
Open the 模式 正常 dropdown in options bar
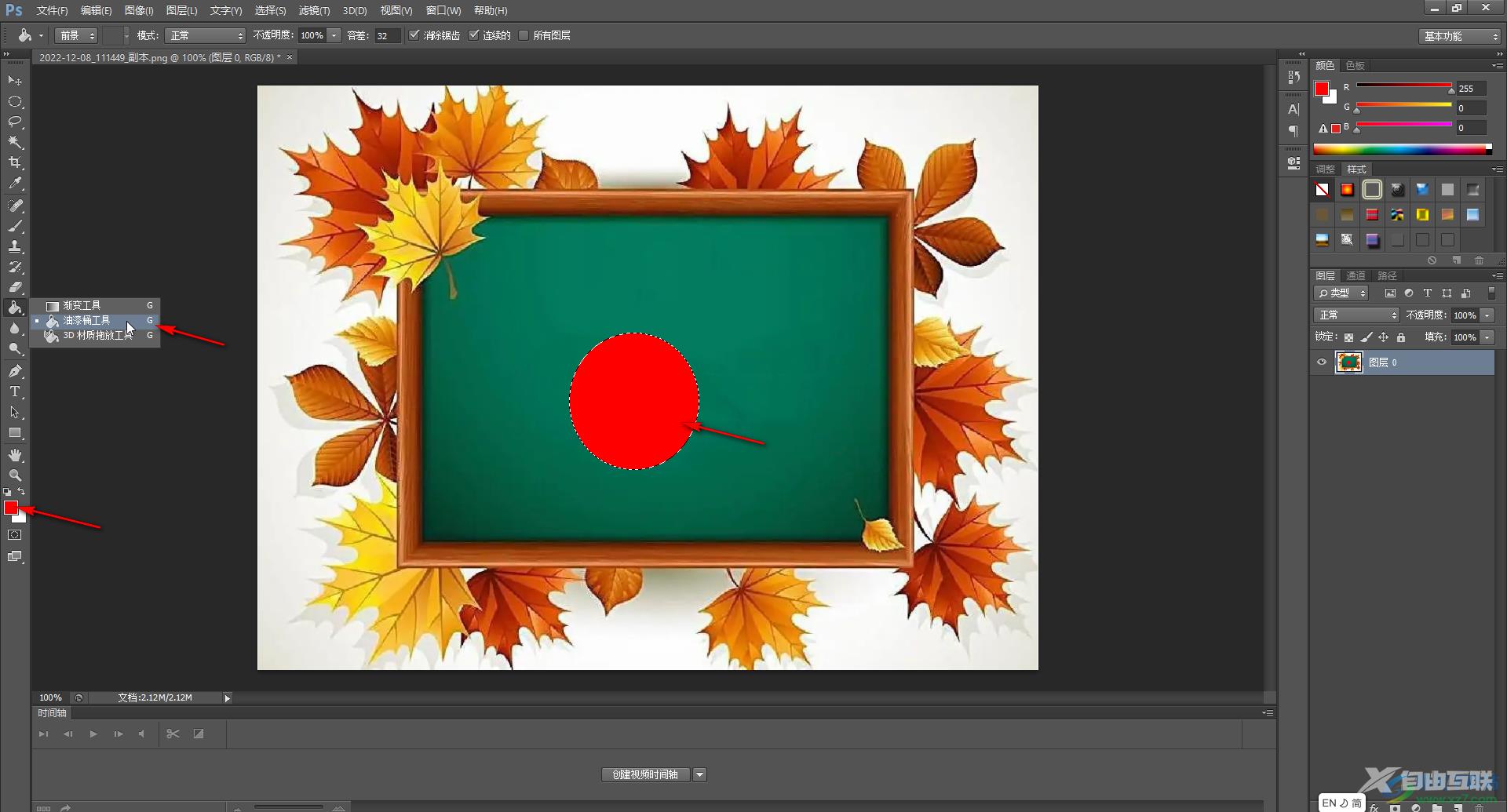(x=206, y=35)
